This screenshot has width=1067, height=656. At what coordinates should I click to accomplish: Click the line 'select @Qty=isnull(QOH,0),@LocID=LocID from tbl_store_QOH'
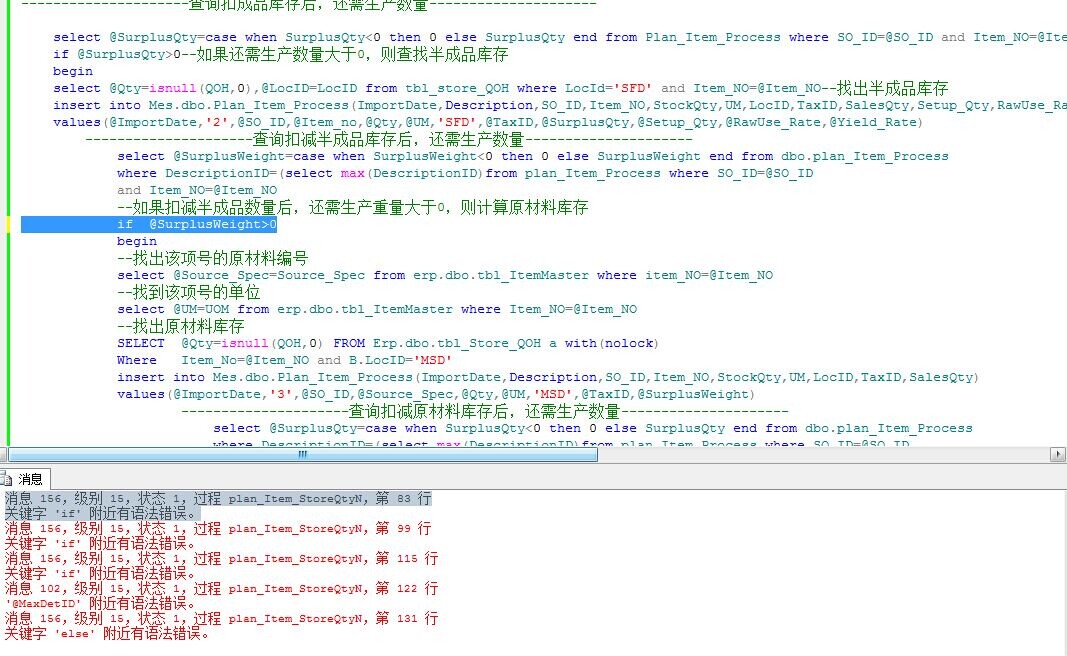[x=500, y=88]
